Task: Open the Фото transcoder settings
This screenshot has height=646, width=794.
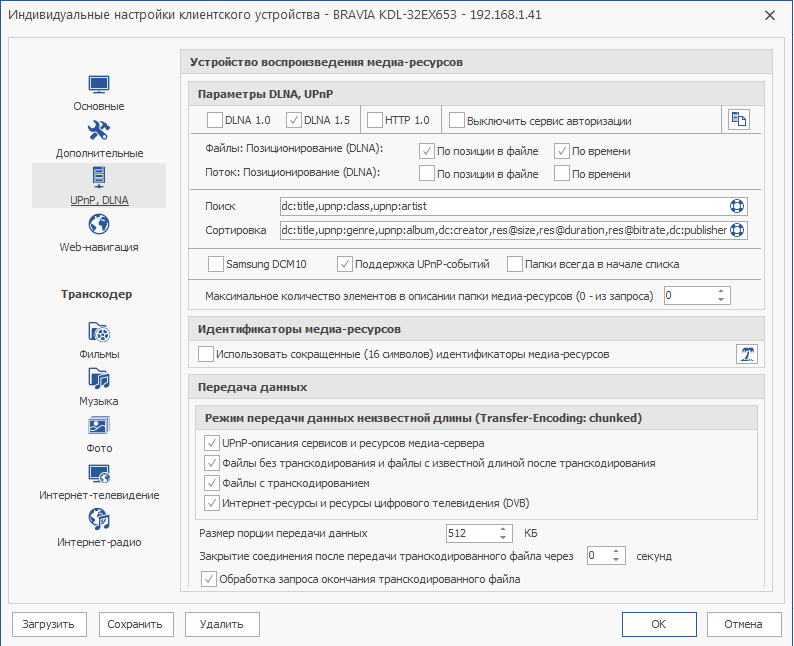Action: click(99, 427)
